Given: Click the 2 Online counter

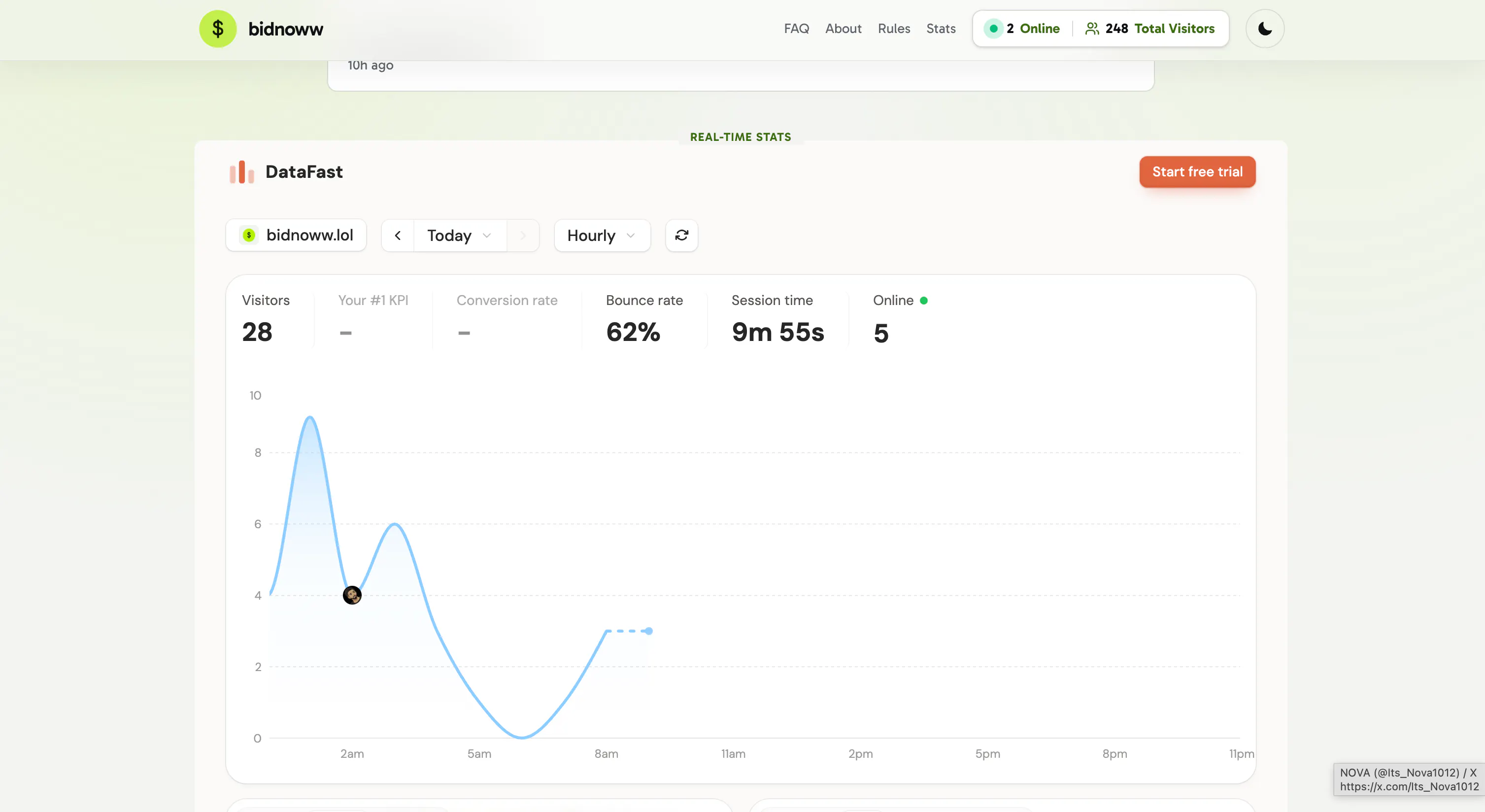Looking at the screenshot, I should point(1033,28).
